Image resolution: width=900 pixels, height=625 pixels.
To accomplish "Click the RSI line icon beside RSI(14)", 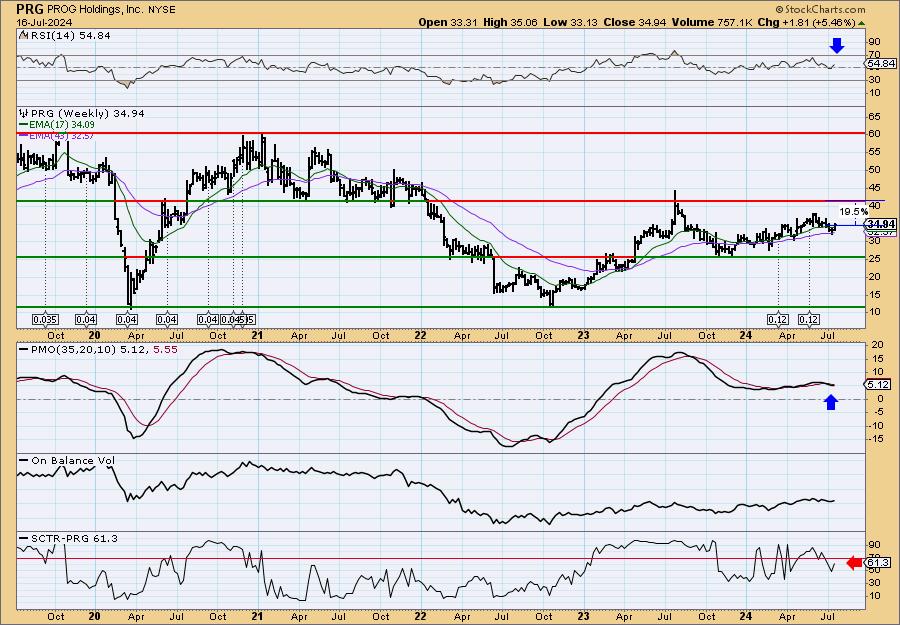I will 24,35.
